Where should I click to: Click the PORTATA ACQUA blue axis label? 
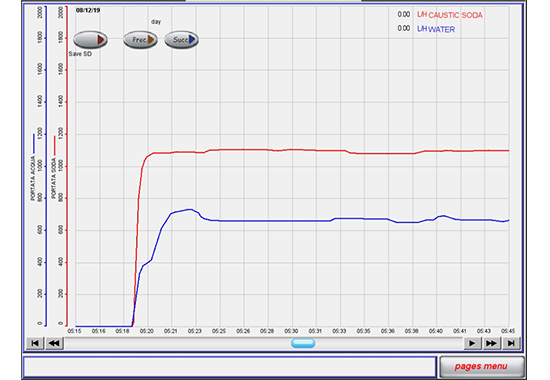[x=33, y=179]
